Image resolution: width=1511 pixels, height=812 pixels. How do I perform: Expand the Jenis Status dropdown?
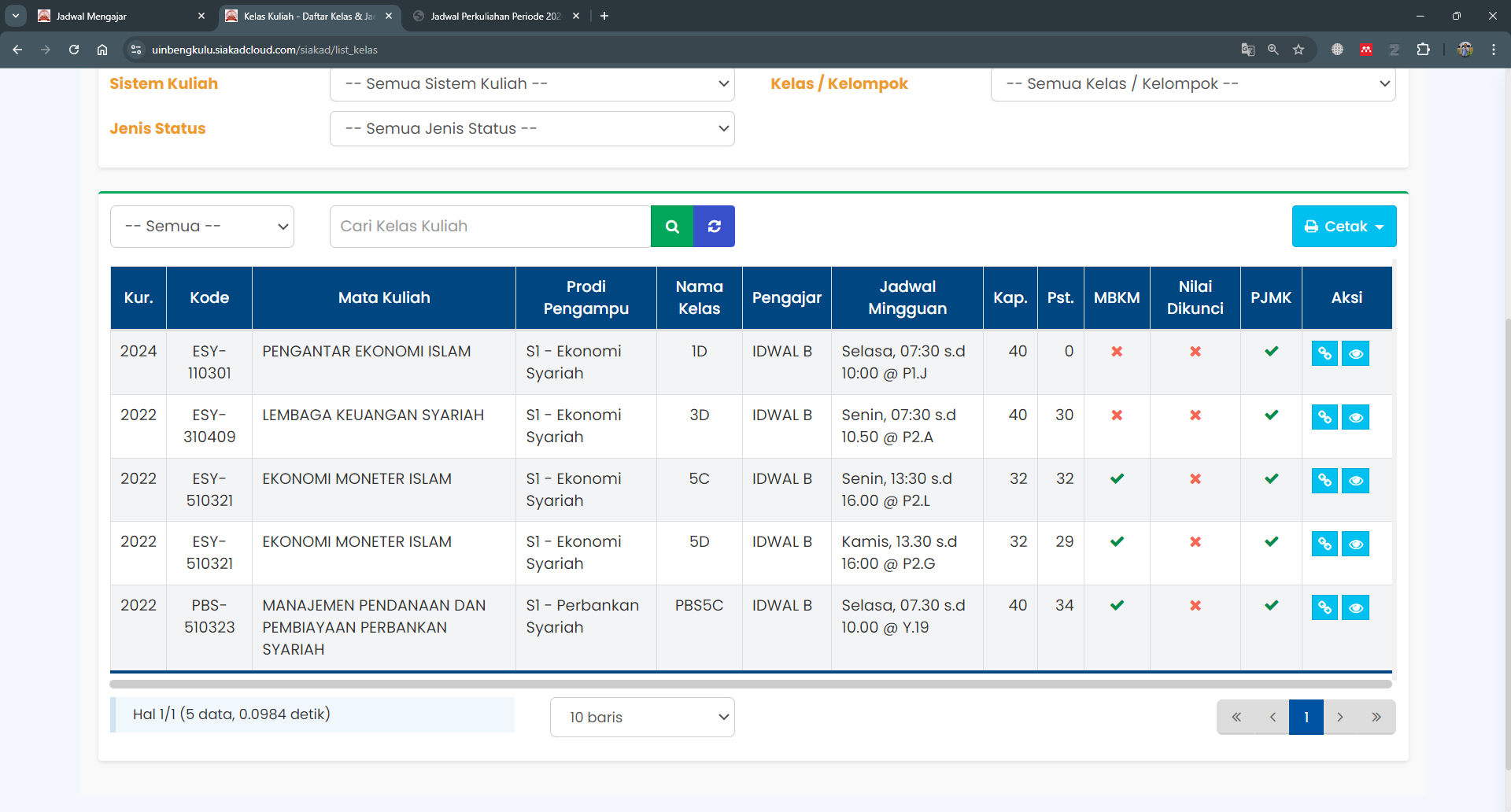coord(532,129)
